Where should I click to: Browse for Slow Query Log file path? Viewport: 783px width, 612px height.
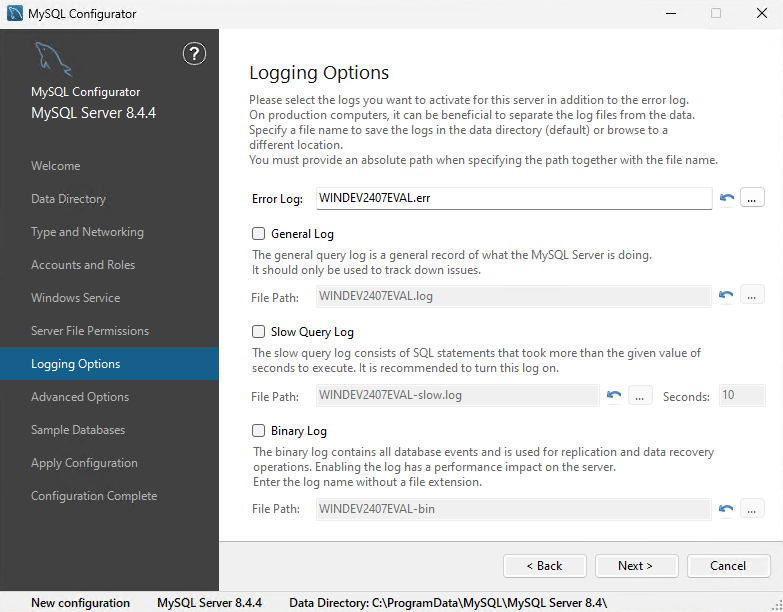click(640, 395)
